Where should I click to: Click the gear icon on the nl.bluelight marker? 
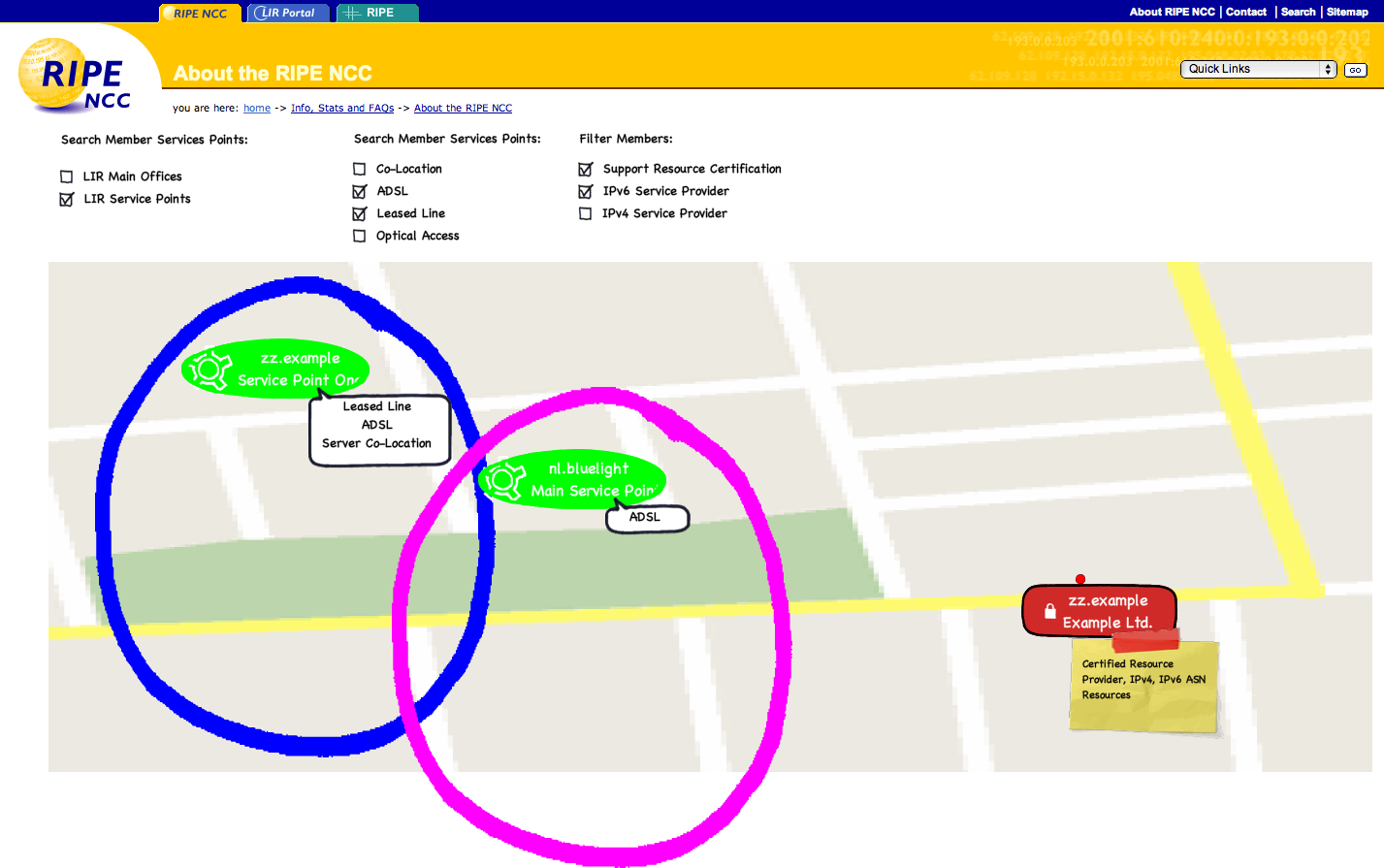point(502,479)
